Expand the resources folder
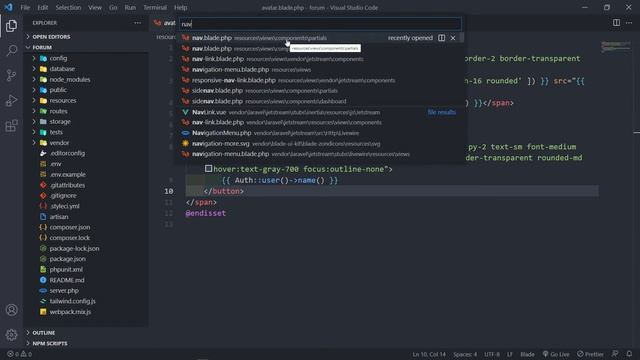 coord(86,100)
